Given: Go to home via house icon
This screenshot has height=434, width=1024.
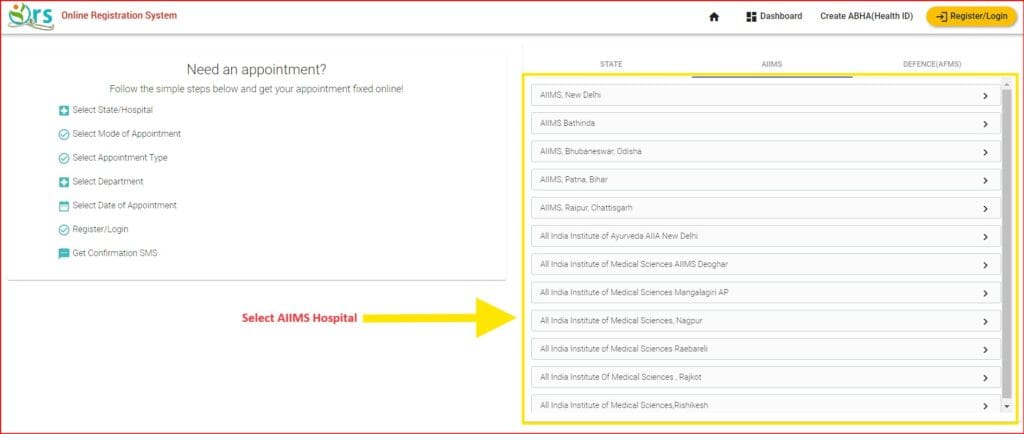Looking at the screenshot, I should [x=714, y=17].
